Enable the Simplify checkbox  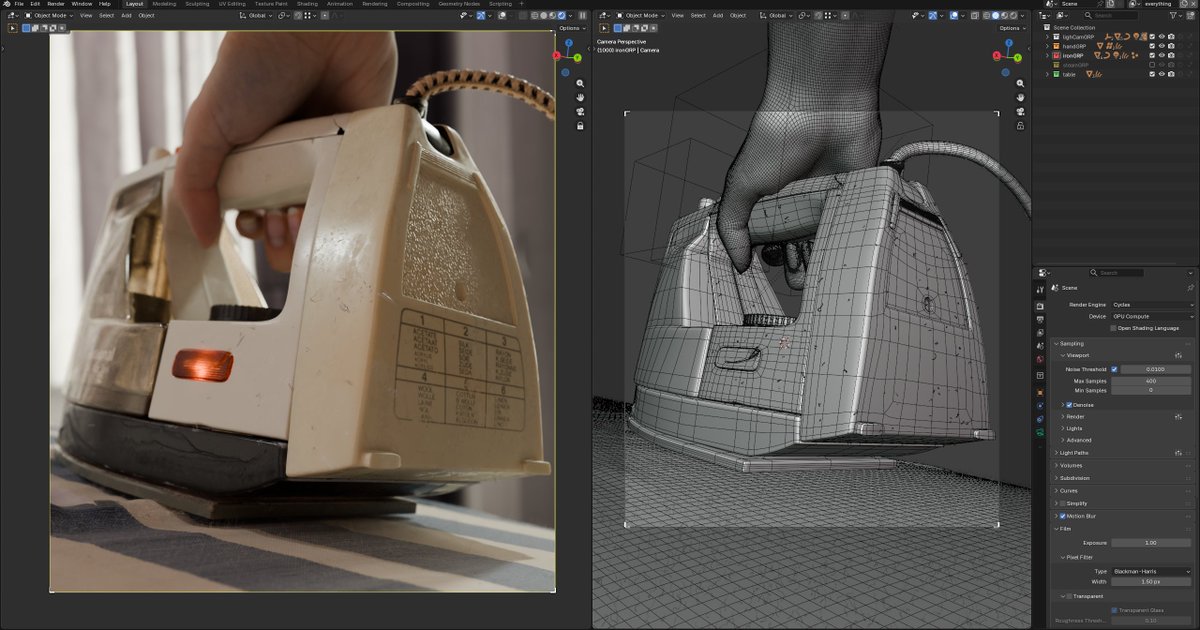click(1062, 503)
